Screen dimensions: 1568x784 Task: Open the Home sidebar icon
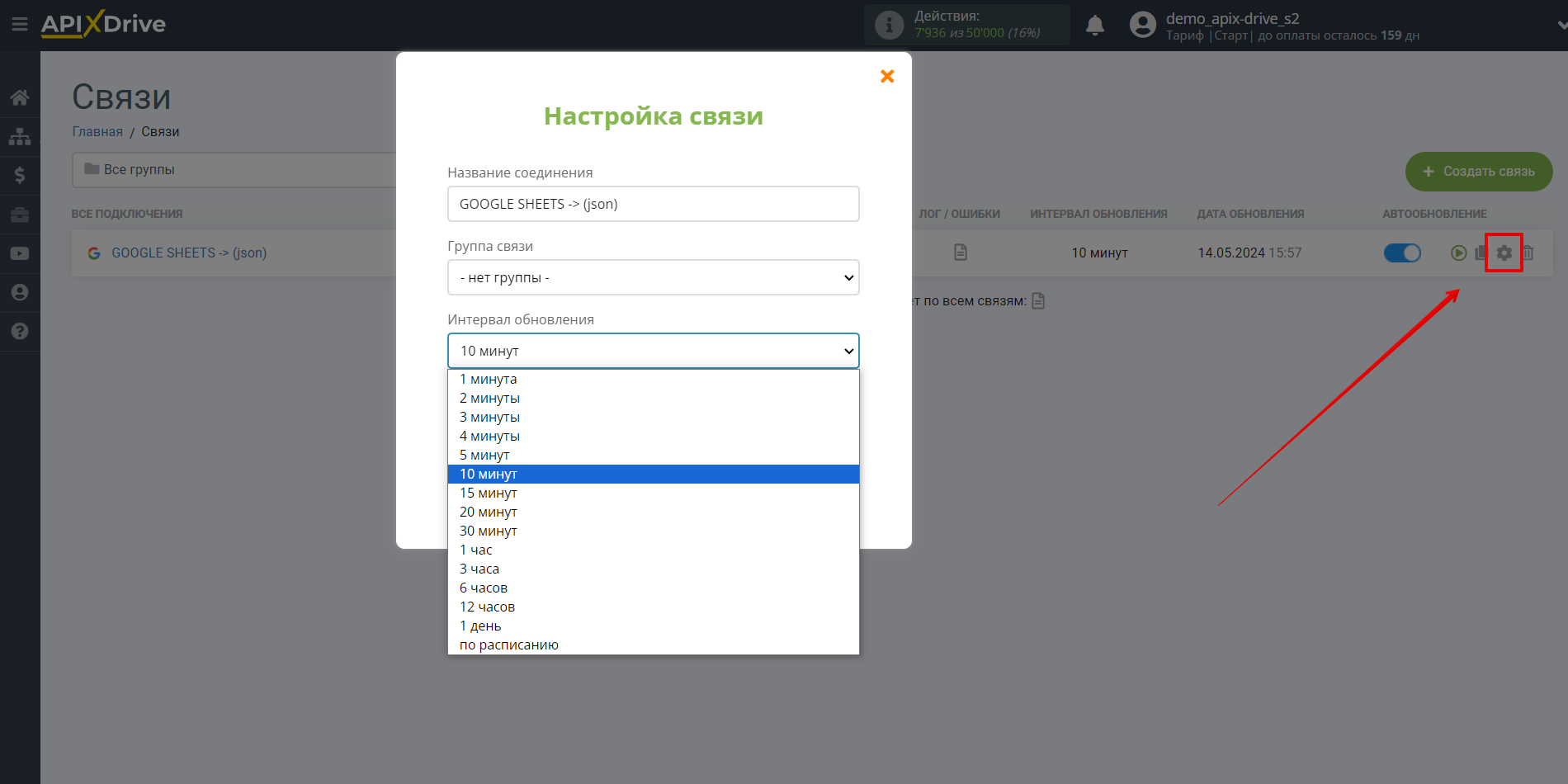click(20, 97)
